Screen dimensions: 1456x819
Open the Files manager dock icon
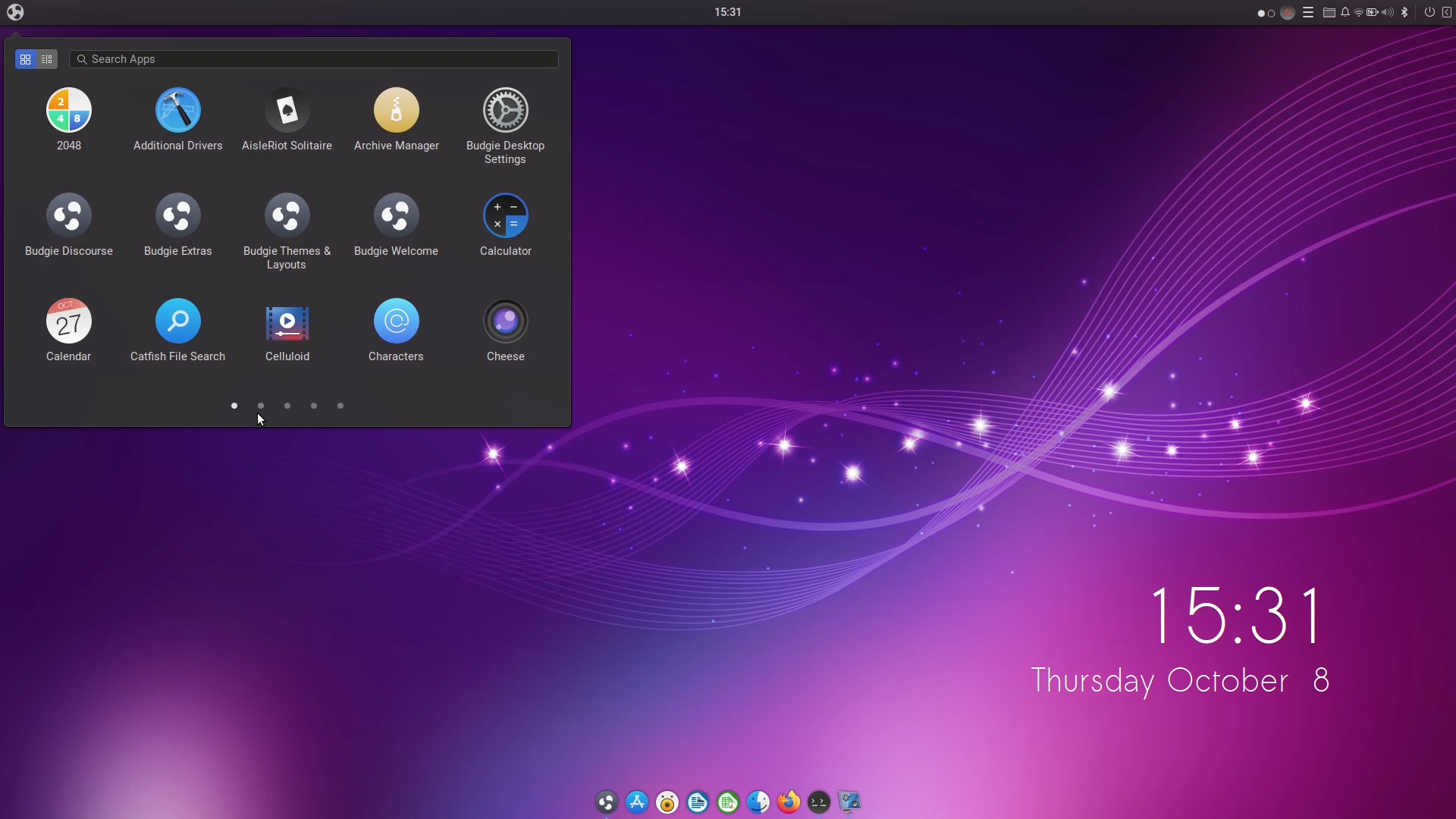click(x=758, y=802)
